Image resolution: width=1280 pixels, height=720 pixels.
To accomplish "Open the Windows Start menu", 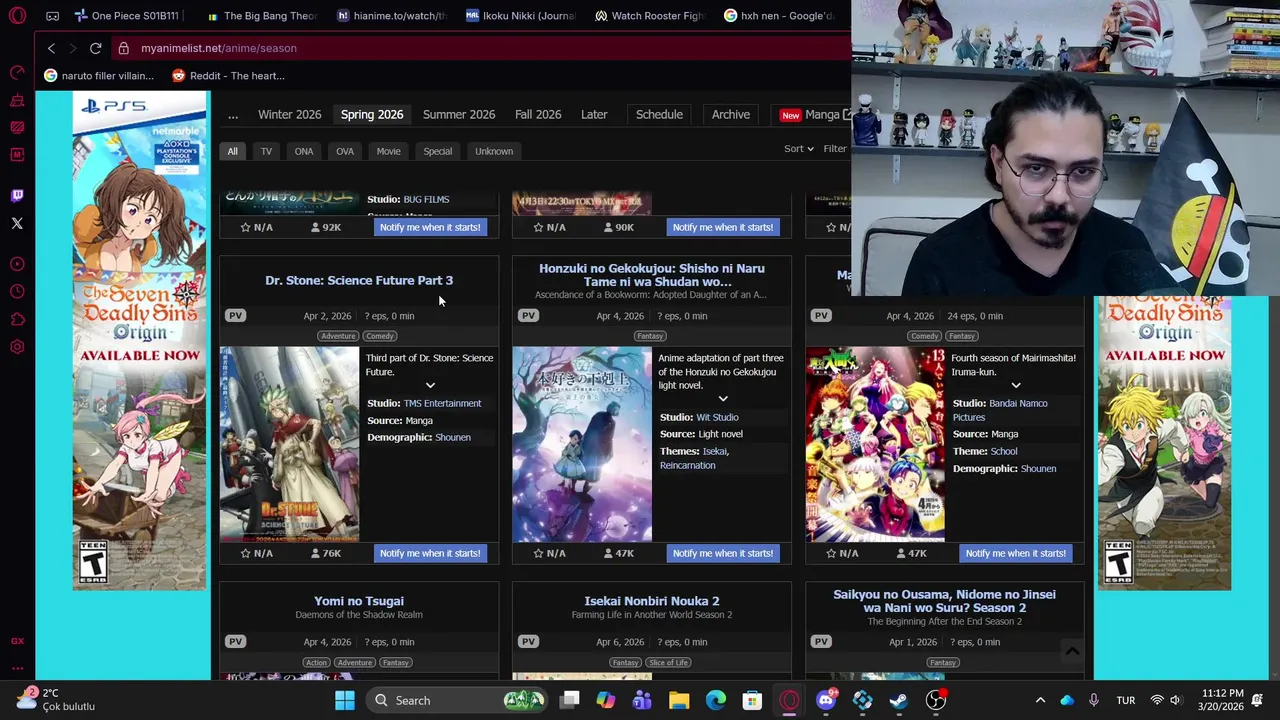I will pos(345,700).
